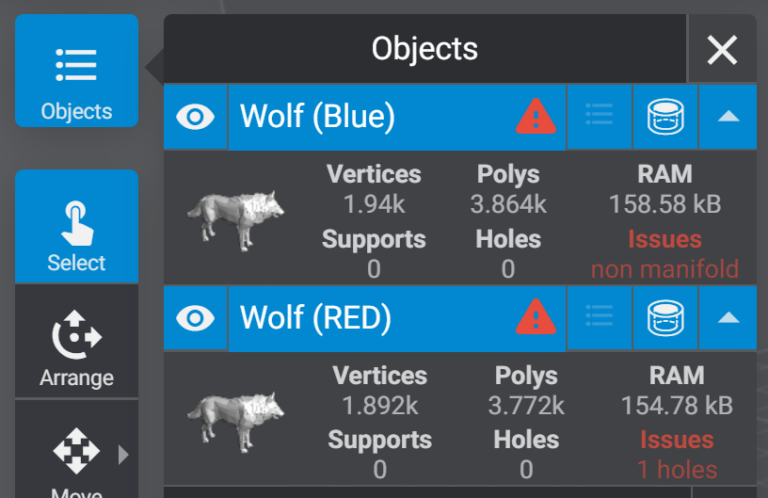Hide the Wolf (Blue) object
This screenshot has width=768, height=498.
tap(196, 117)
